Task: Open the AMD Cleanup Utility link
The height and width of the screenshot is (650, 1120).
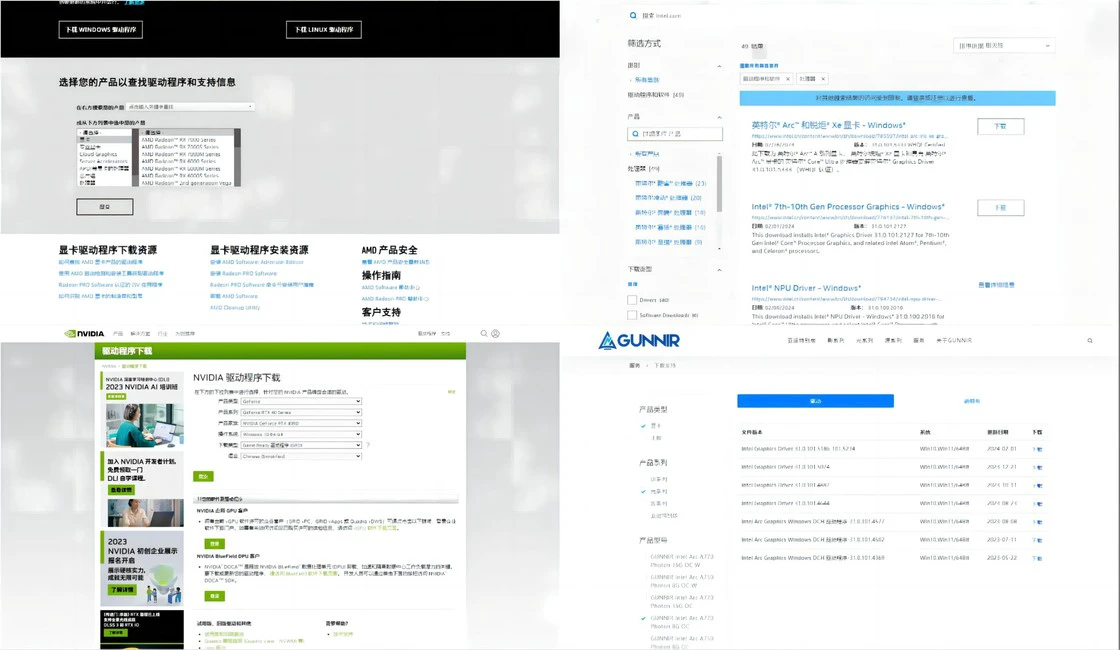Action: pos(234,308)
